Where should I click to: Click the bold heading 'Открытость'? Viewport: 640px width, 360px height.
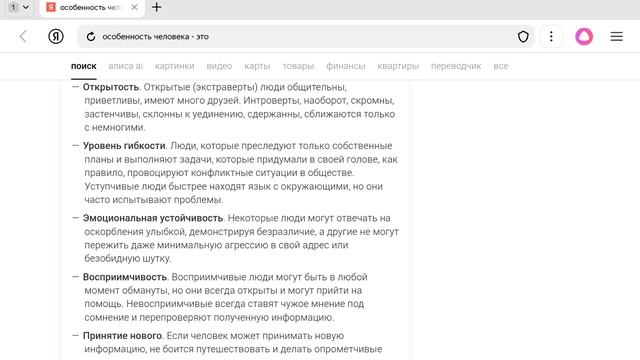111,87
